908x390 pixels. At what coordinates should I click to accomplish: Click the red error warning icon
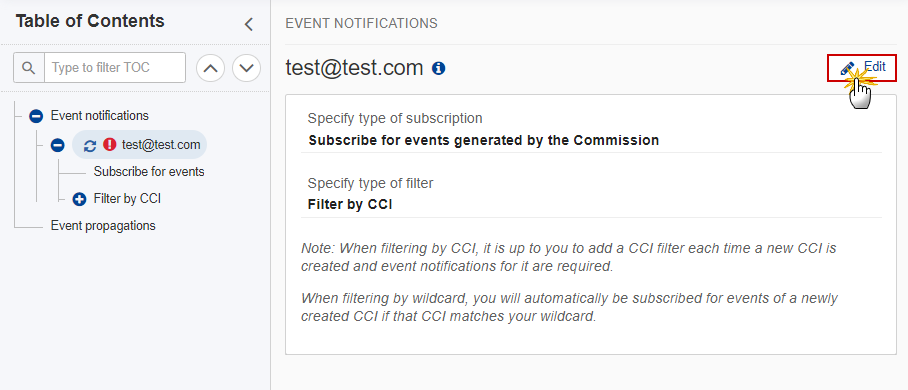109,144
